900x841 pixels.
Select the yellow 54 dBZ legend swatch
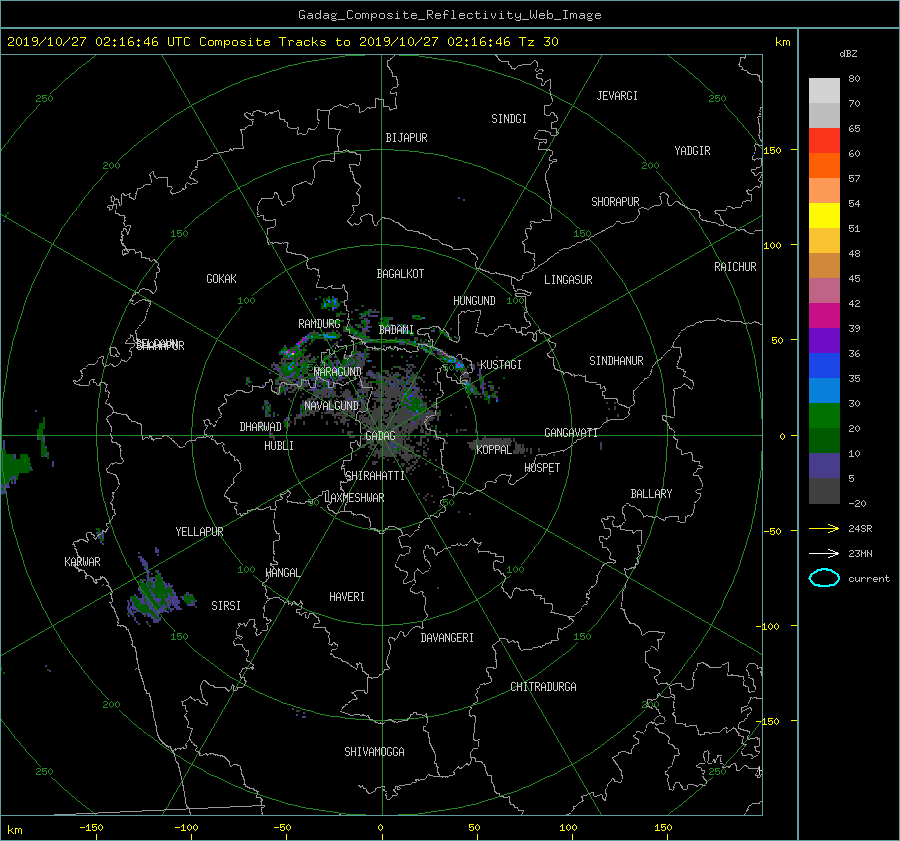(x=824, y=216)
